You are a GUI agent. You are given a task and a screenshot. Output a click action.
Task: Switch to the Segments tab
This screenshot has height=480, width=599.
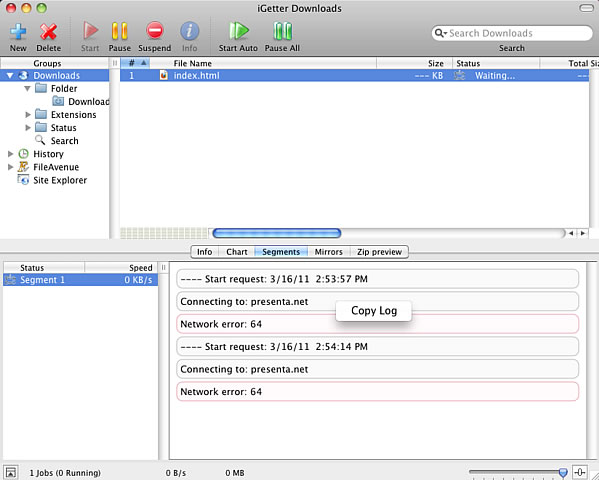tap(281, 252)
